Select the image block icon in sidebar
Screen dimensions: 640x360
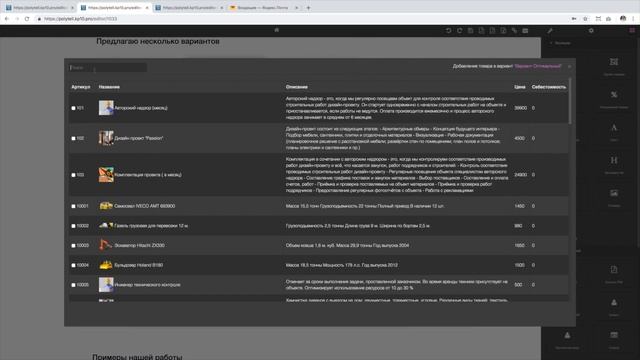(x=614, y=193)
